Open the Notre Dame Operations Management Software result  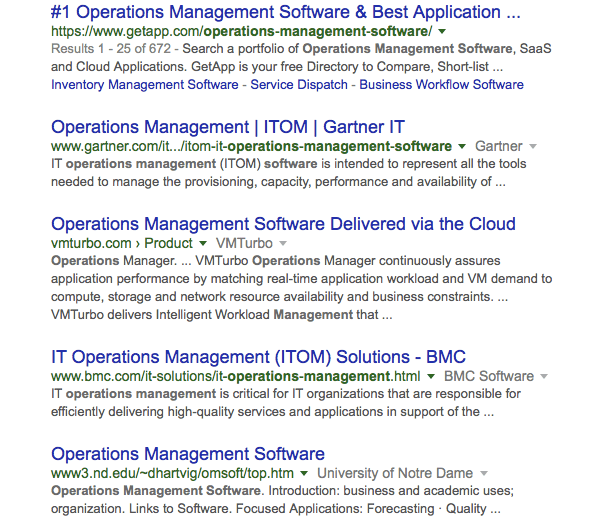click(x=188, y=454)
